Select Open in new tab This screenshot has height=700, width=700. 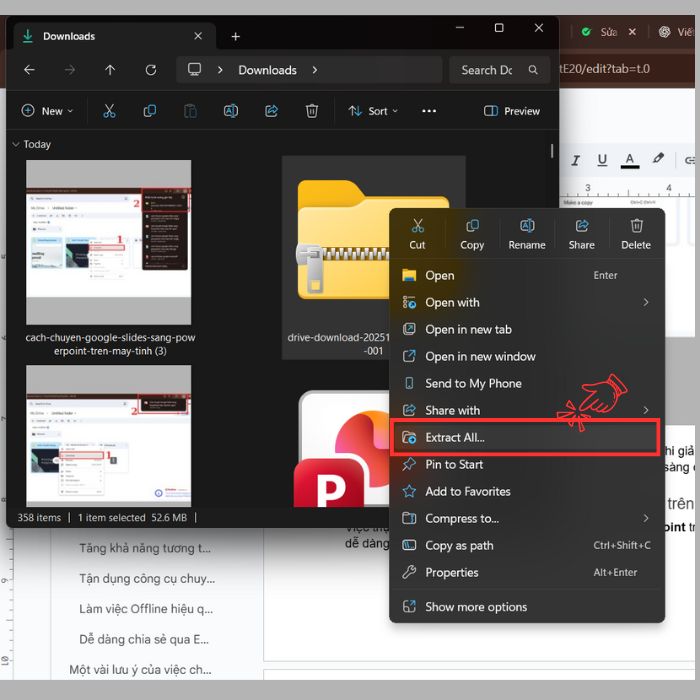coord(527,329)
